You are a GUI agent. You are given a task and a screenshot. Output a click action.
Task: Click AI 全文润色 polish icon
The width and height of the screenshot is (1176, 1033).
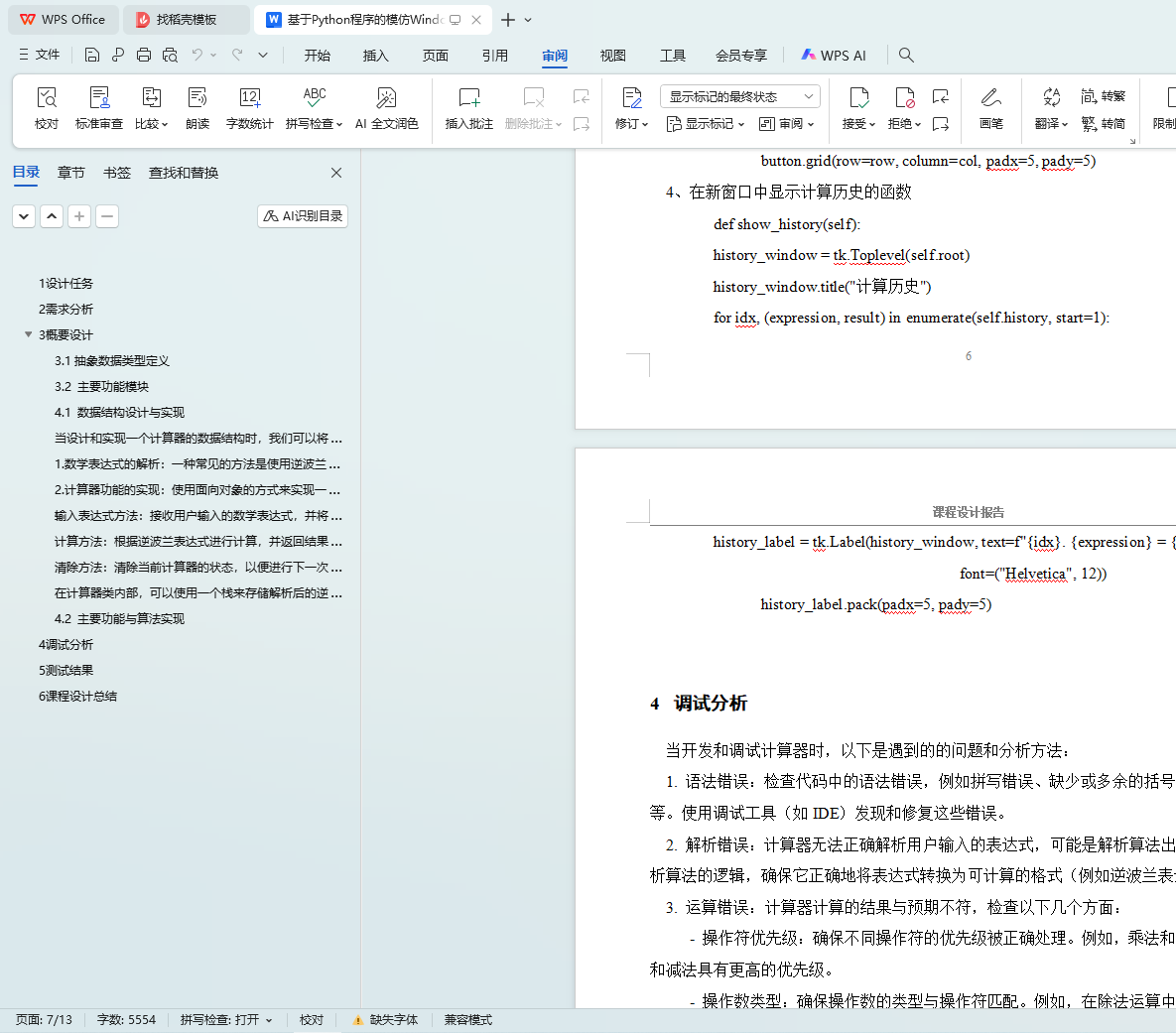point(386,98)
